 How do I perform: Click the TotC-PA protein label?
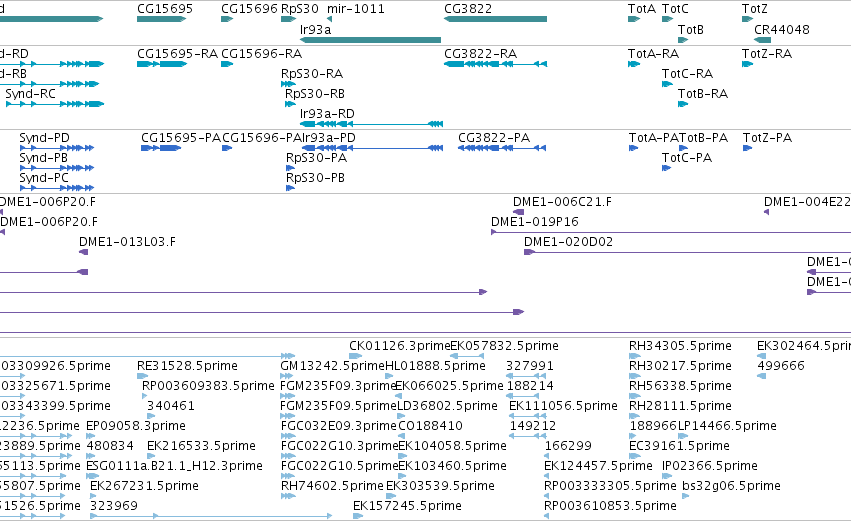(x=687, y=158)
